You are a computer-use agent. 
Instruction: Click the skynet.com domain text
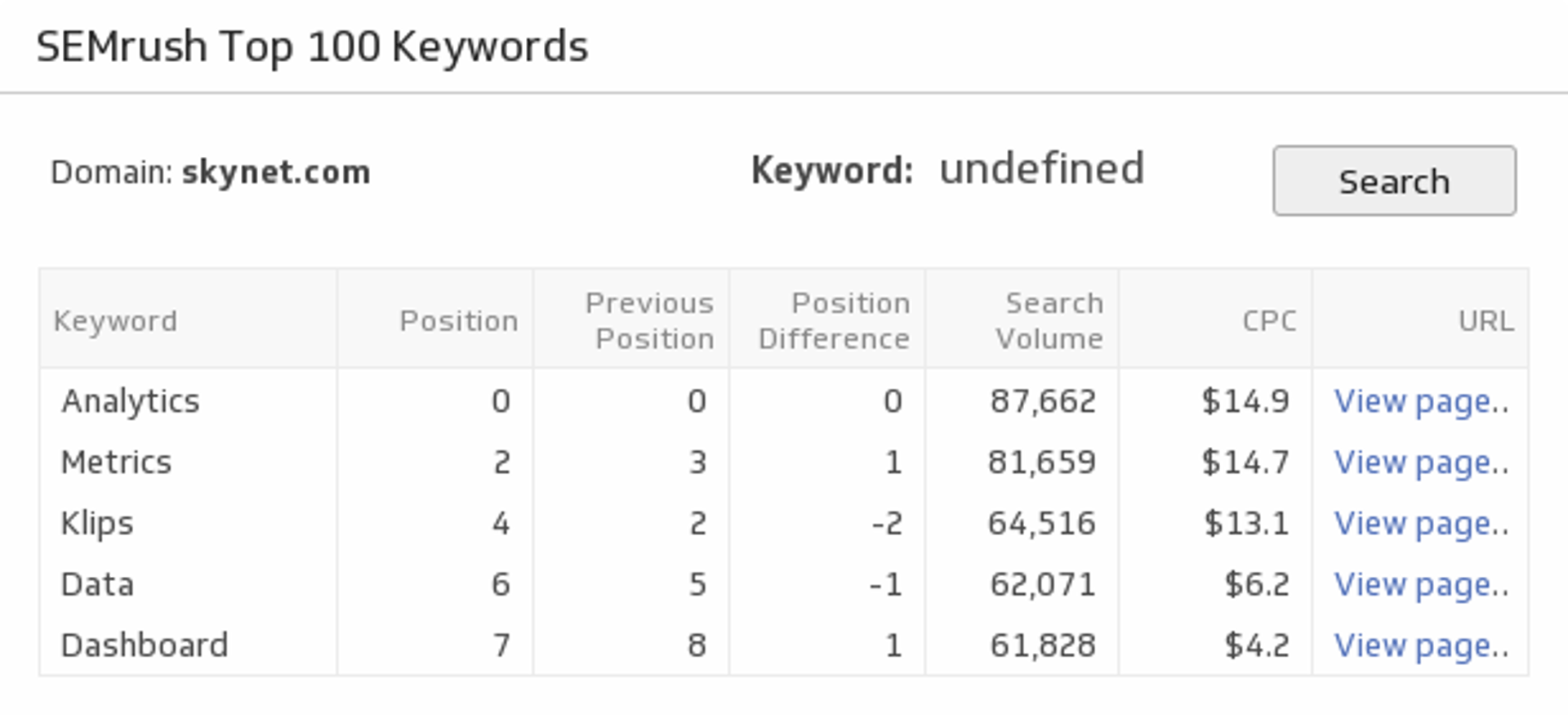click(276, 172)
